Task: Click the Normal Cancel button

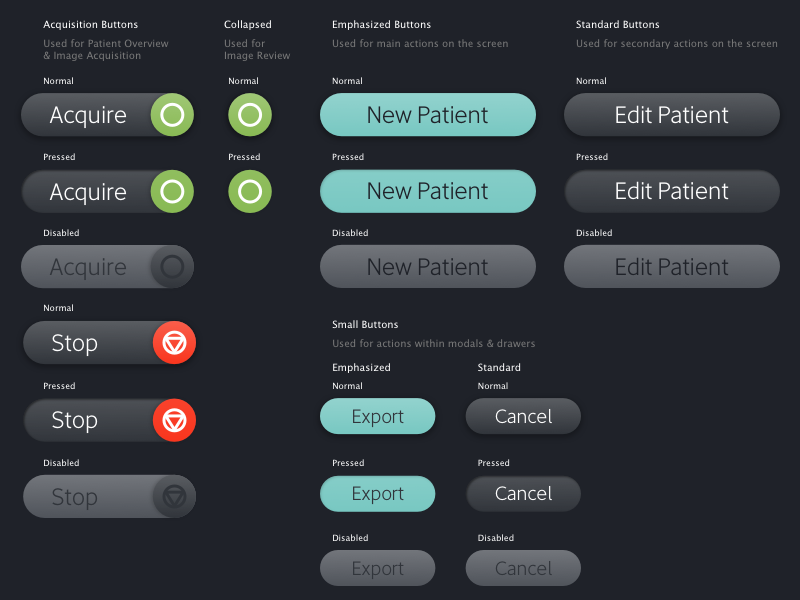Action: pyautogui.click(x=523, y=417)
